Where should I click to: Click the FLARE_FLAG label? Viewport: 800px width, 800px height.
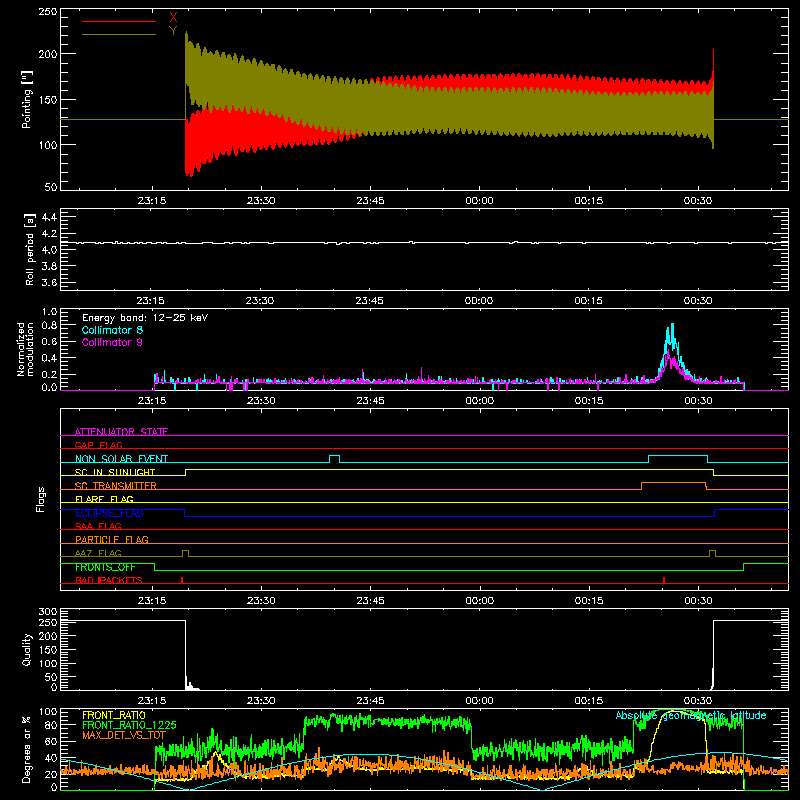(x=104, y=499)
